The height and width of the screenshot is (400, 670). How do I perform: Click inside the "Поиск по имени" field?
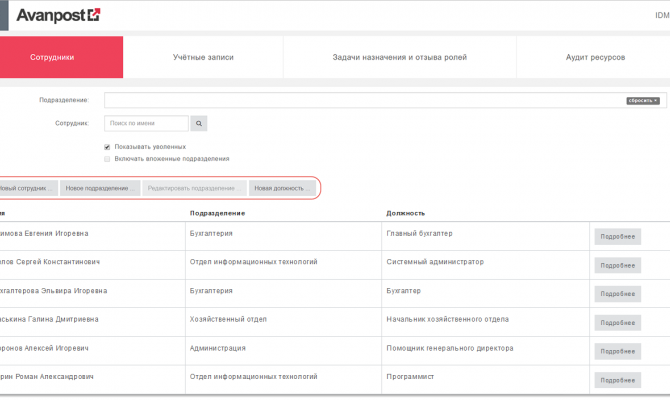point(146,124)
